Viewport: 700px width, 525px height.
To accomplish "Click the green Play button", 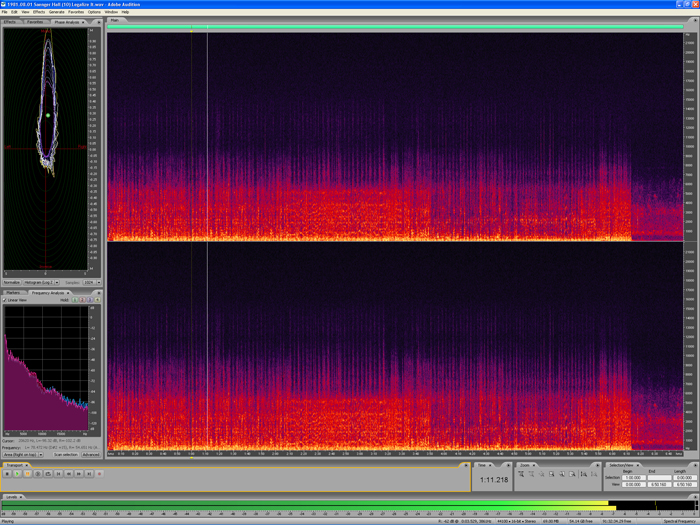I will pyautogui.click(x=17, y=474).
